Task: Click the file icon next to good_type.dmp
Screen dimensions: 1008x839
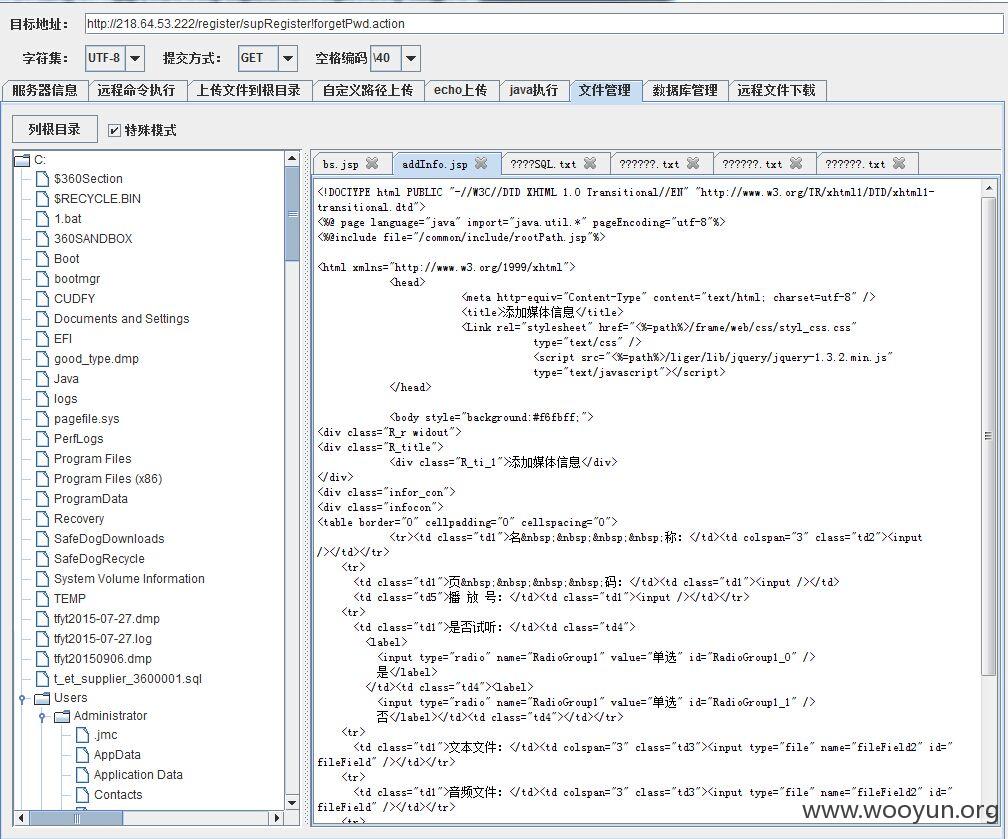Action: pyautogui.click(x=42, y=358)
